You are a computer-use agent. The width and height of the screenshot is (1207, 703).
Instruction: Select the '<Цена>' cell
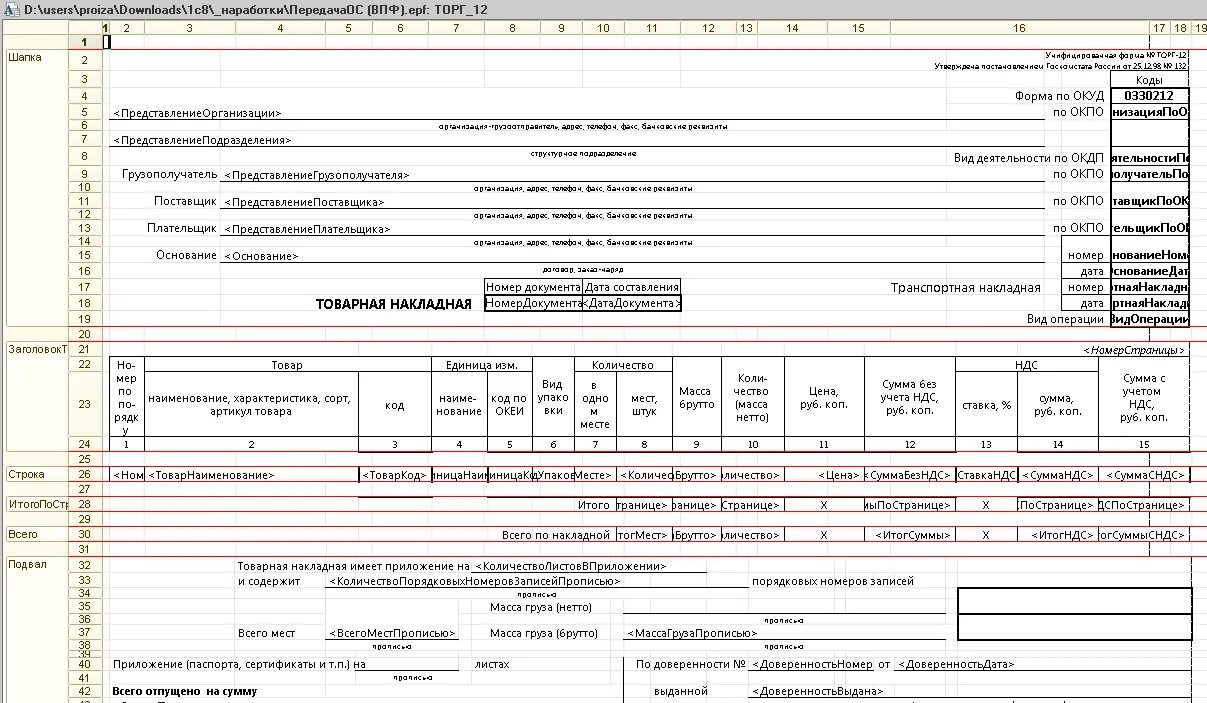[x=823, y=475]
